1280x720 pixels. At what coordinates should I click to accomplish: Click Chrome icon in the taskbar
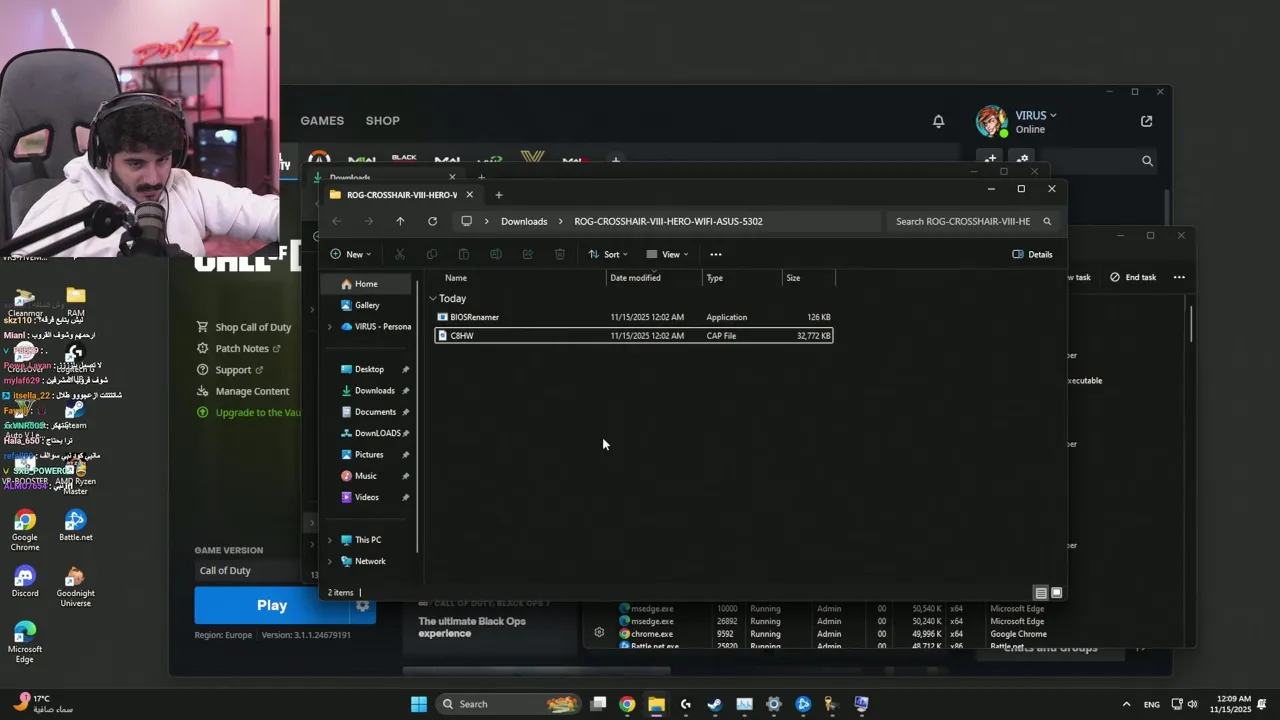(627, 704)
